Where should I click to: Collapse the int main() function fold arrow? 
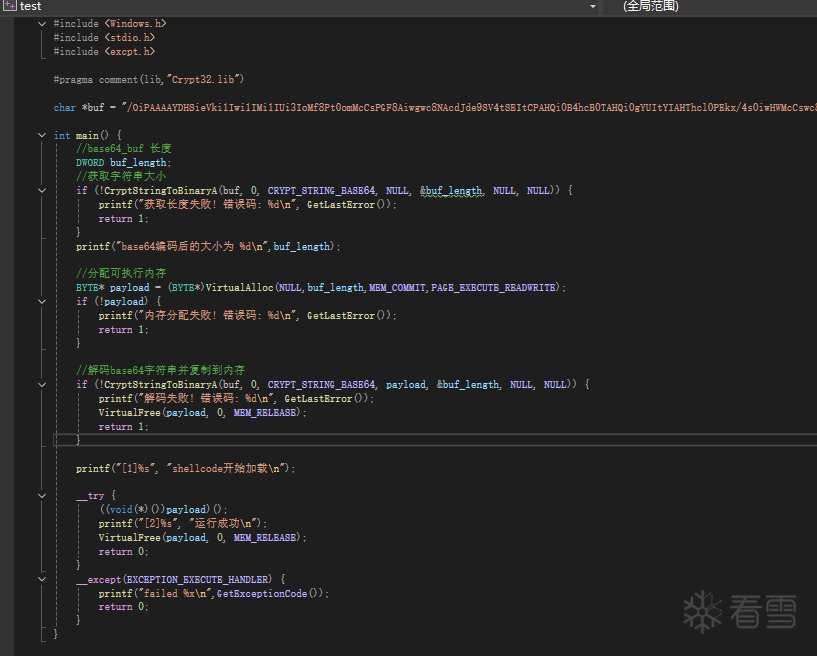coord(42,135)
